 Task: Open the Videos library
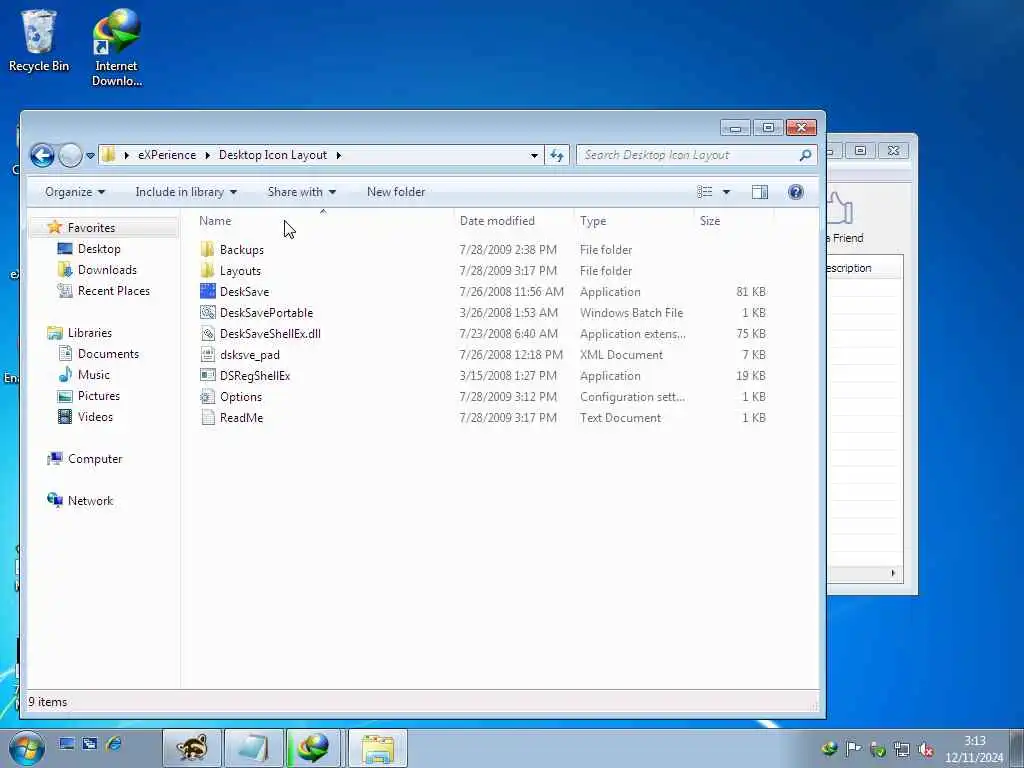point(95,417)
